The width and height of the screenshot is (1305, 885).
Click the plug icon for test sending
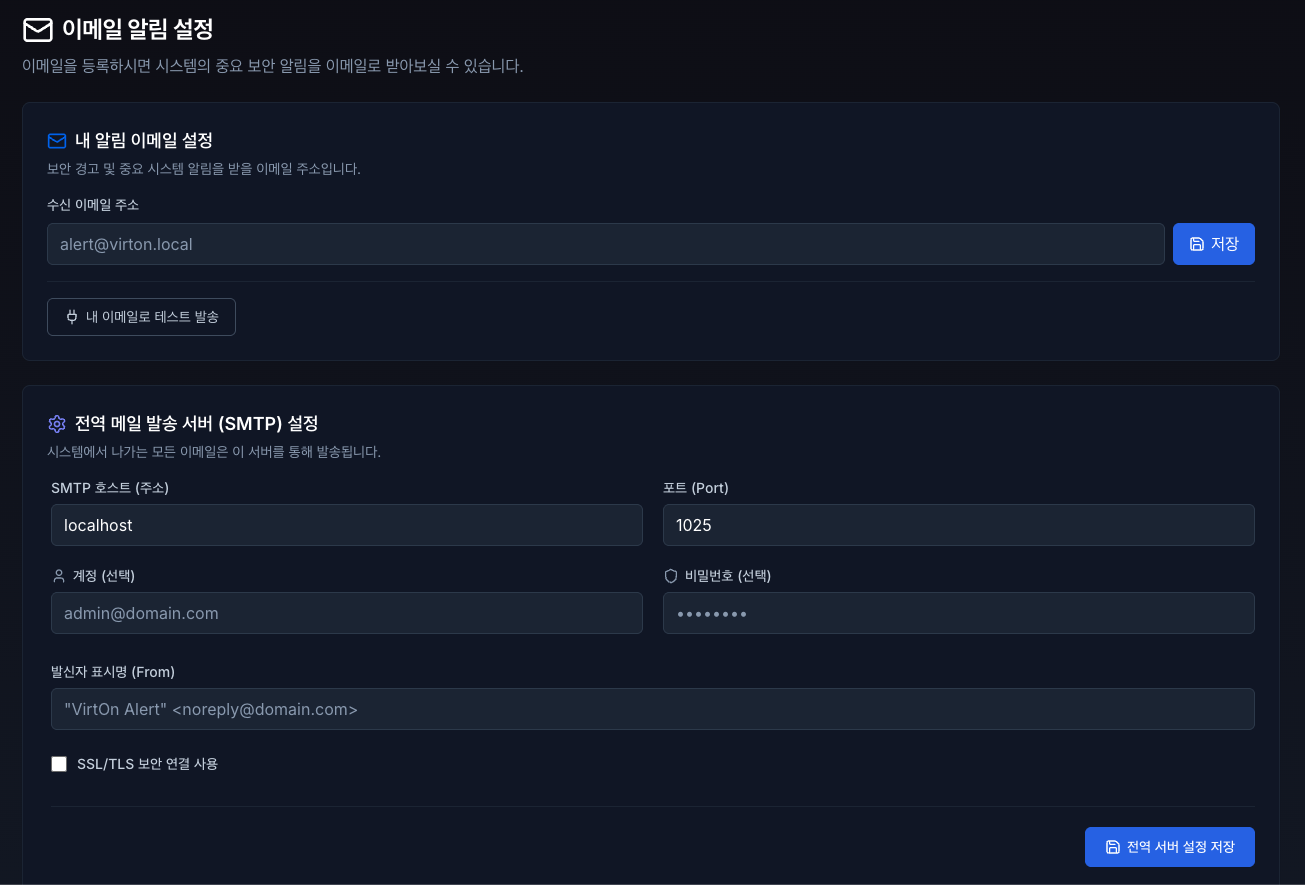[72, 317]
